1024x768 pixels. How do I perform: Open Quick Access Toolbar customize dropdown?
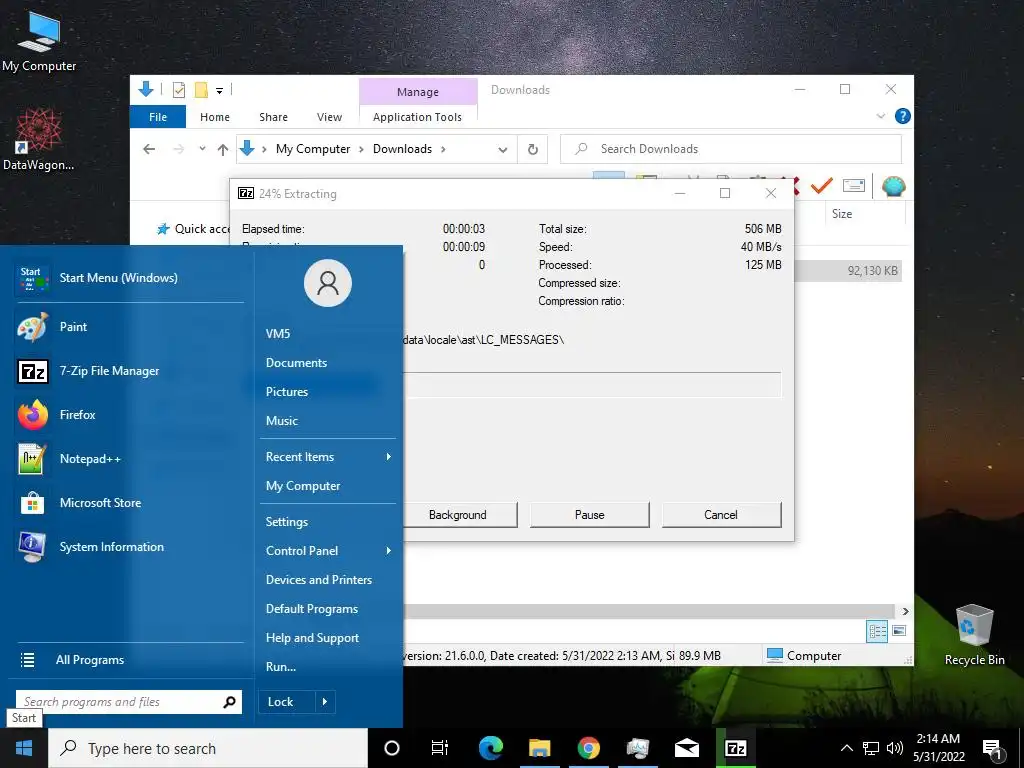point(219,91)
